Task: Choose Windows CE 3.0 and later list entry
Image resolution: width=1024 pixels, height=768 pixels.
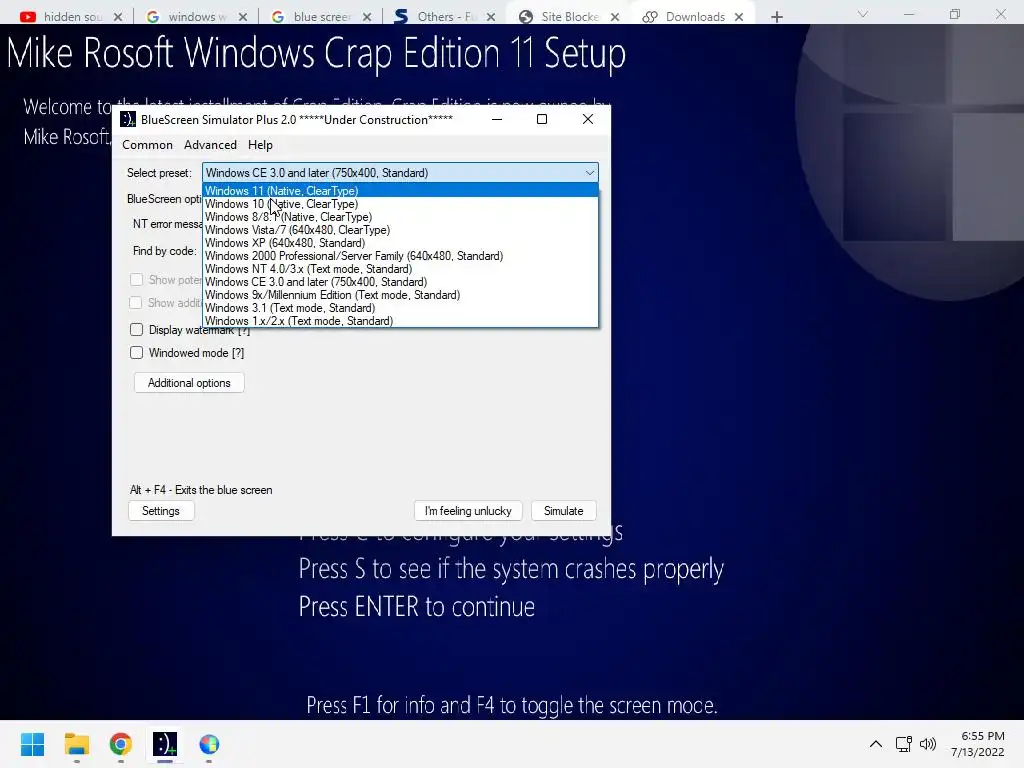Action: [x=400, y=282]
